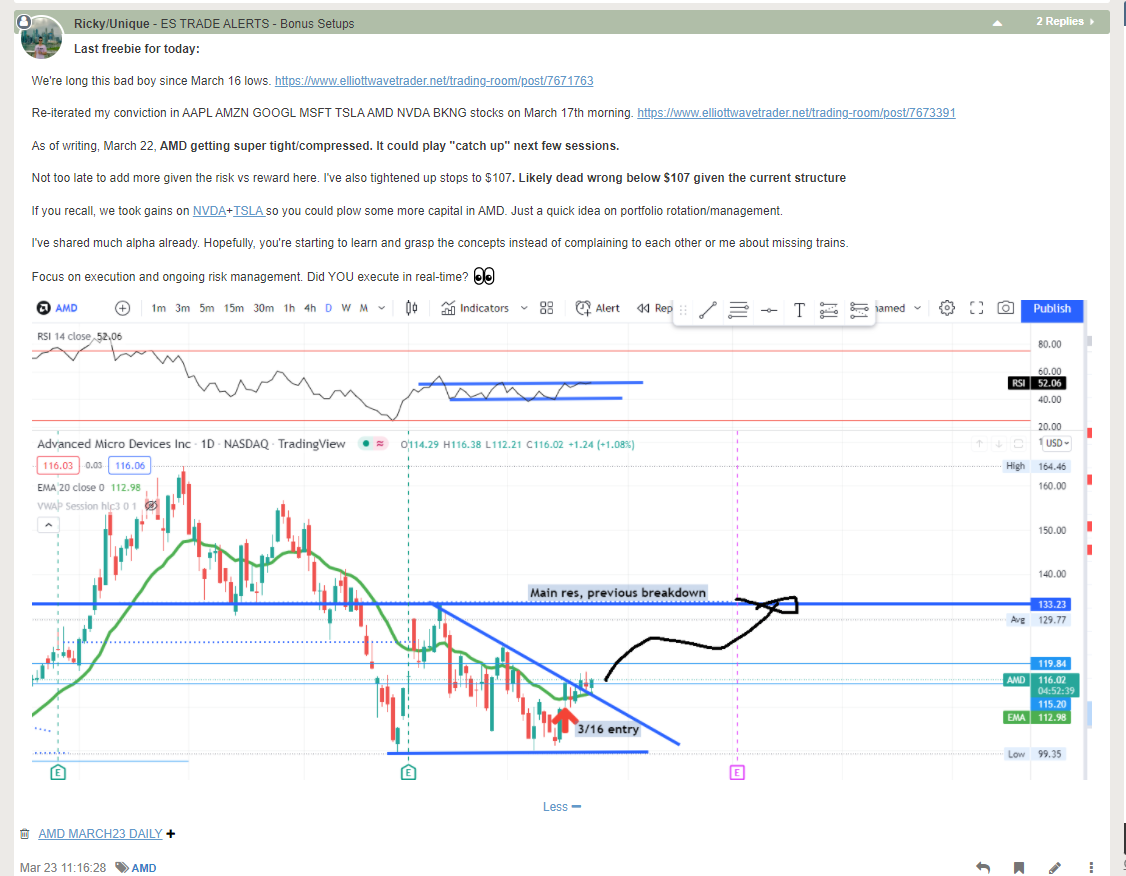
Task: Expand the 2 Replies thread
Action: pyautogui.click(x=1065, y=22)
